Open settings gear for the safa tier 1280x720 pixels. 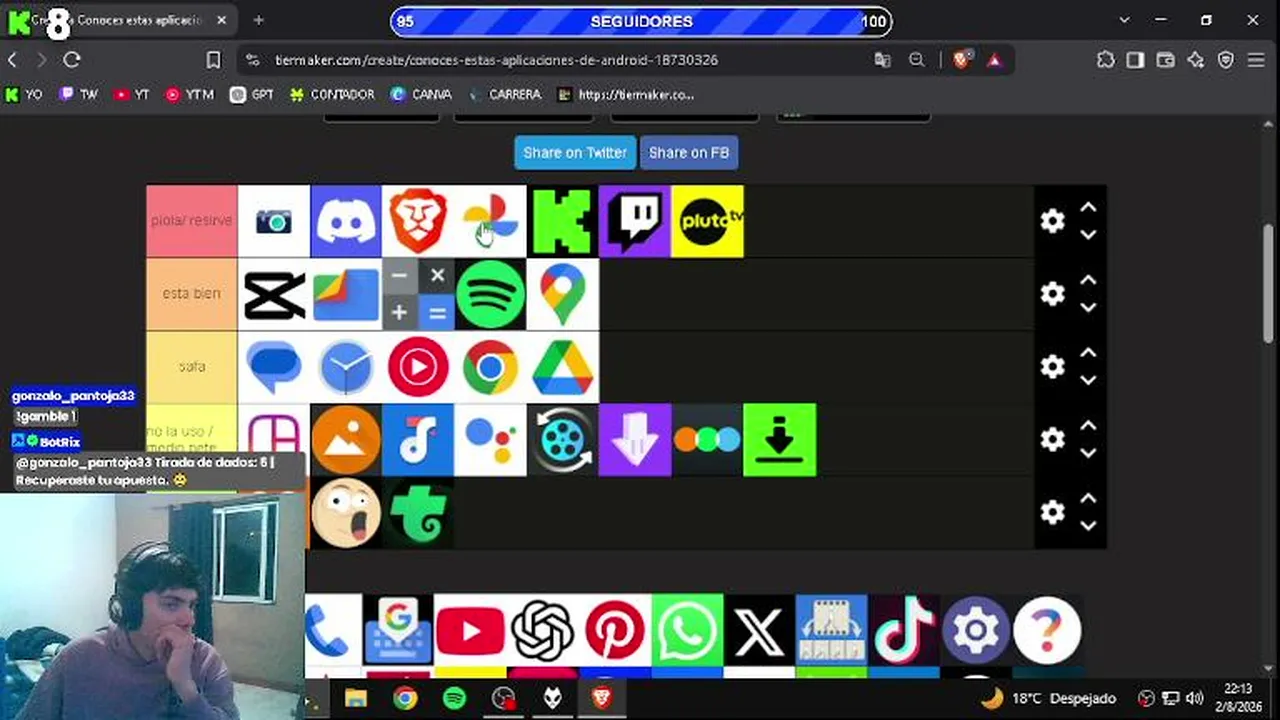point(1052,367)
